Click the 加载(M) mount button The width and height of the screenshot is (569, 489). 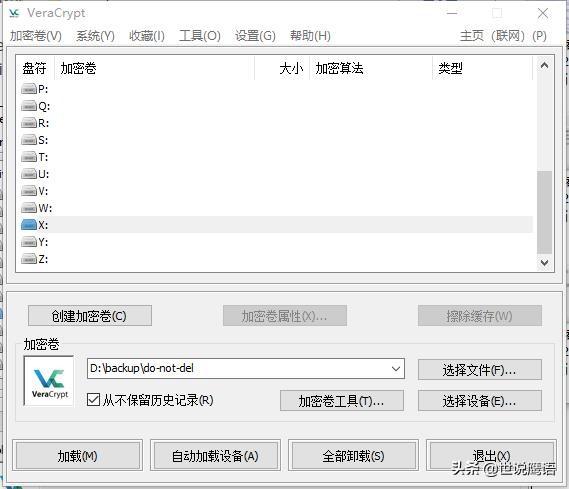click(x=77, y=455)
